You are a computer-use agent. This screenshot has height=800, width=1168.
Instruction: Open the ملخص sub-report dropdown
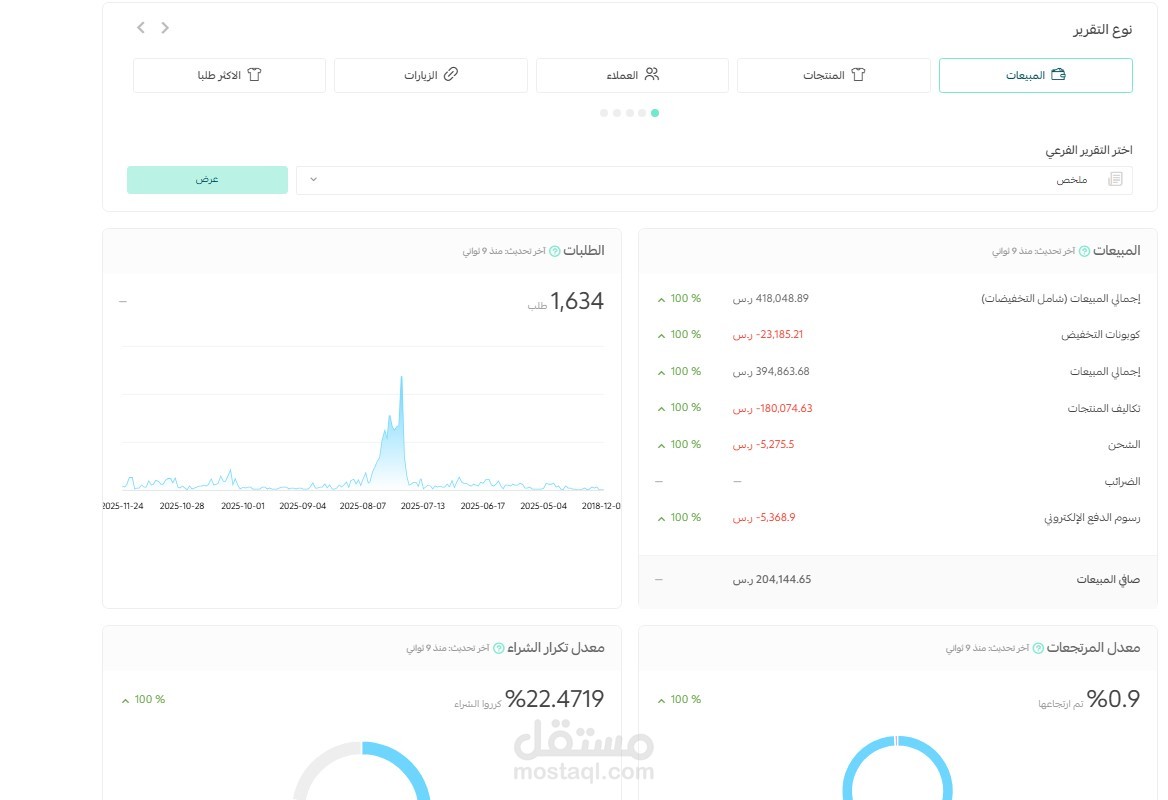click(312, 179)
